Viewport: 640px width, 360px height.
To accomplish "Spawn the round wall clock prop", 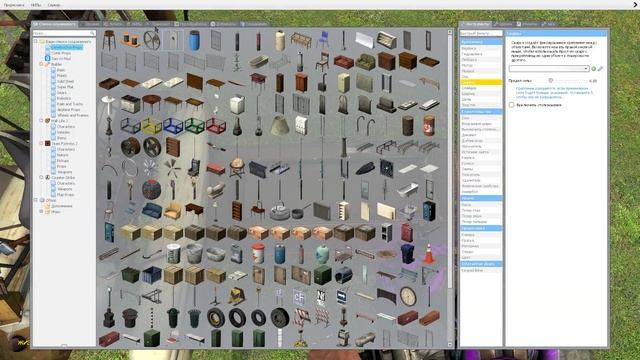I will [407, 296].
